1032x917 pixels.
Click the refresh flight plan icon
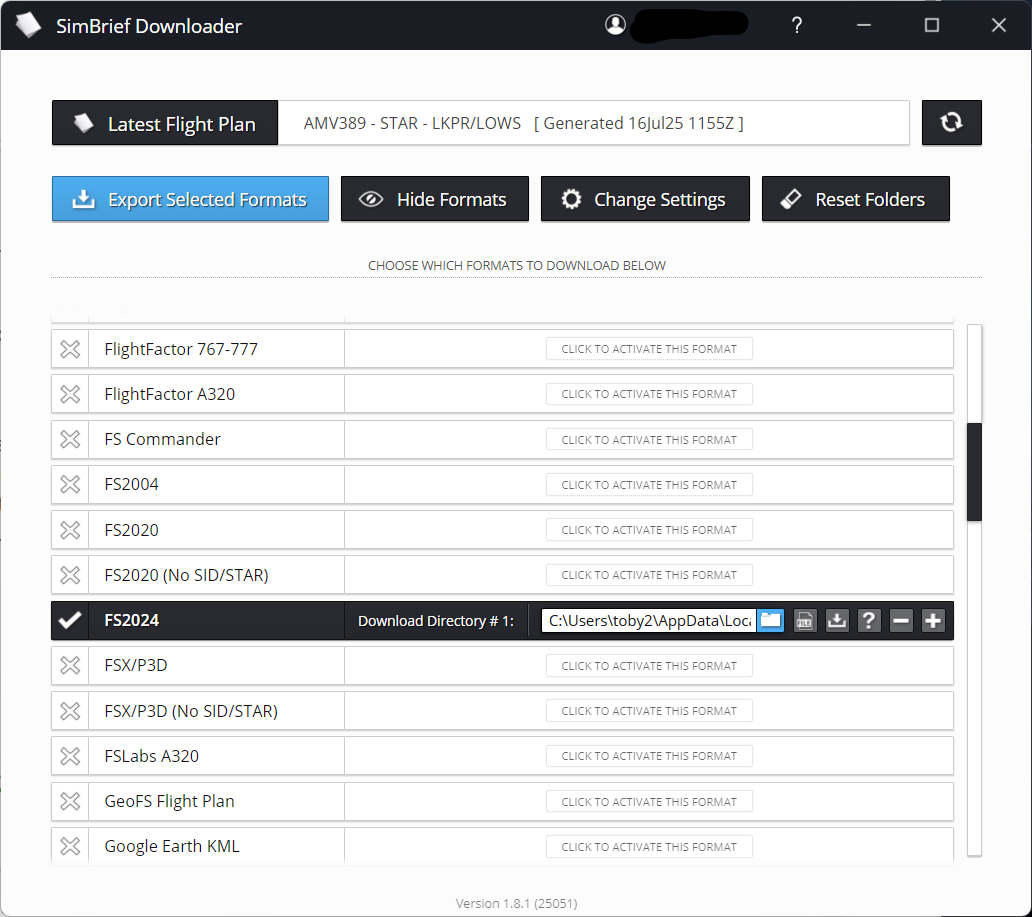(x=951, y=122)
